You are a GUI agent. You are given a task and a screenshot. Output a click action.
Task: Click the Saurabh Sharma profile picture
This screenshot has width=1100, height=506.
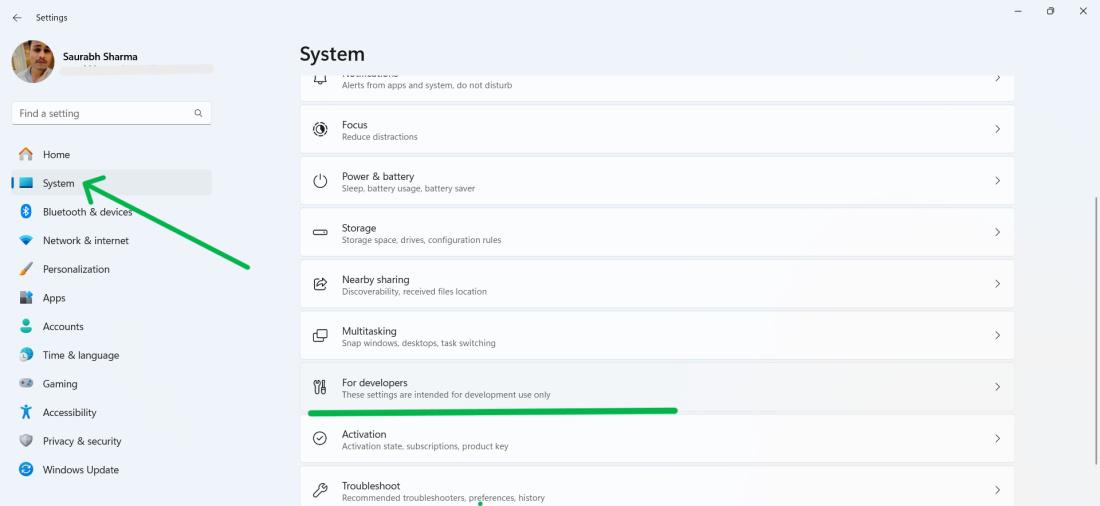pyautogui.click(x=33, y=62)
